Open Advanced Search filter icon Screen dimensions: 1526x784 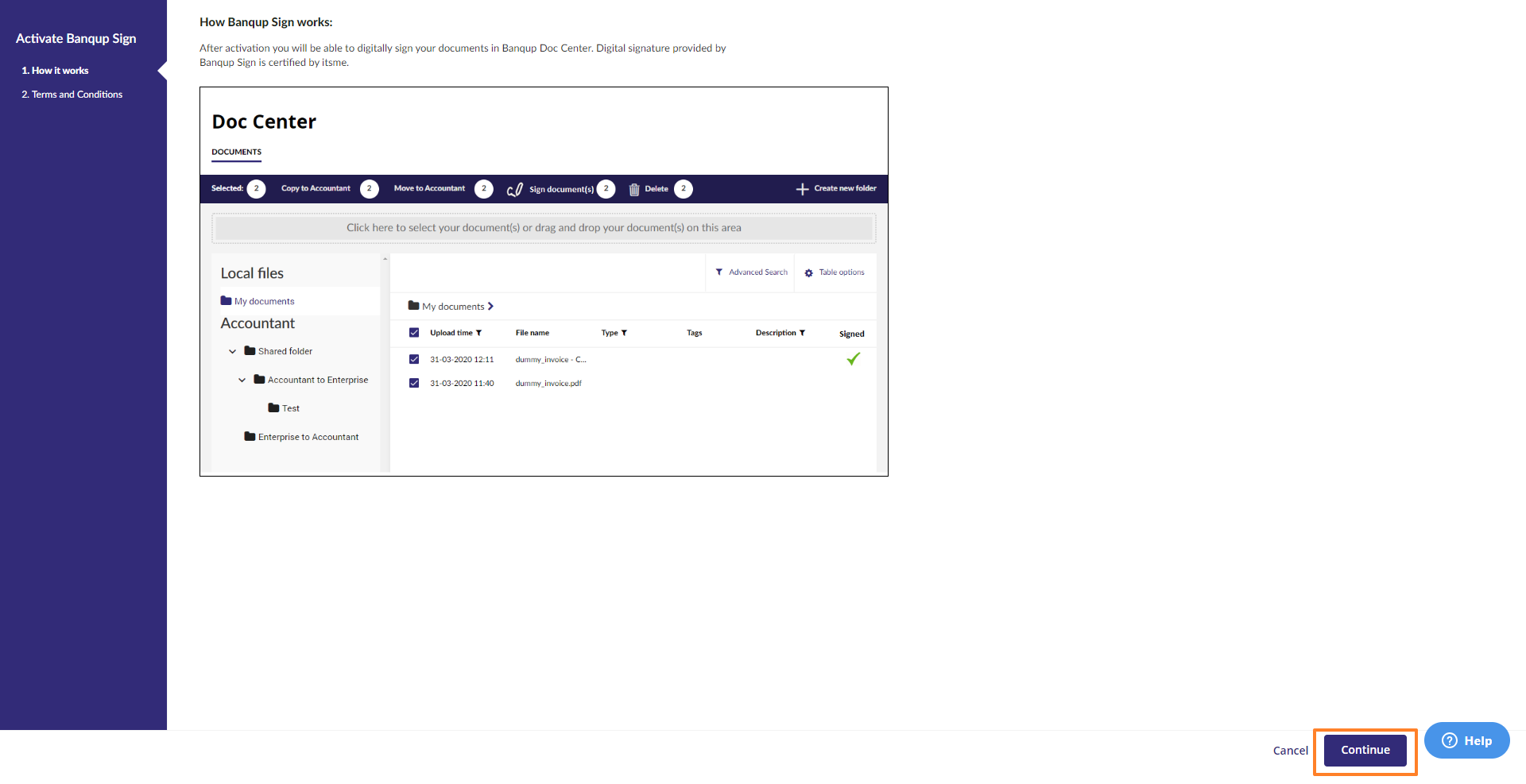[x=719, y=272]
